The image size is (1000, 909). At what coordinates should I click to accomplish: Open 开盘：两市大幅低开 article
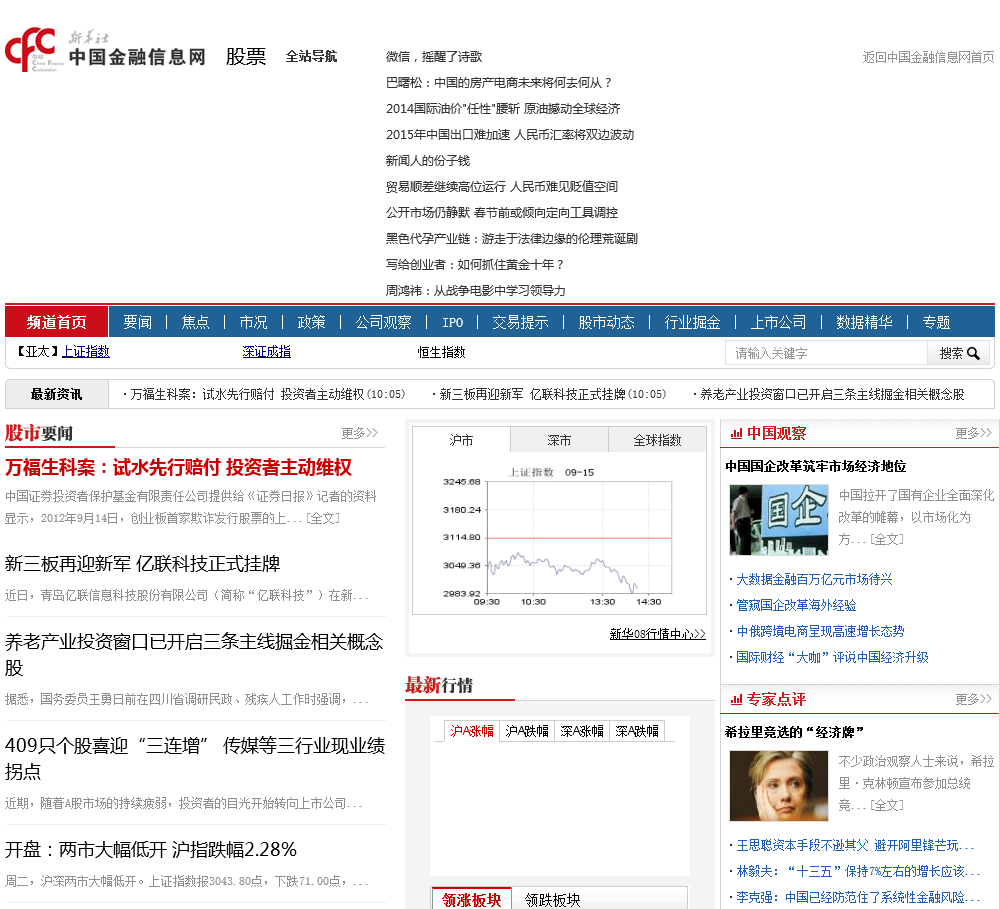click(x=151, y=850)
